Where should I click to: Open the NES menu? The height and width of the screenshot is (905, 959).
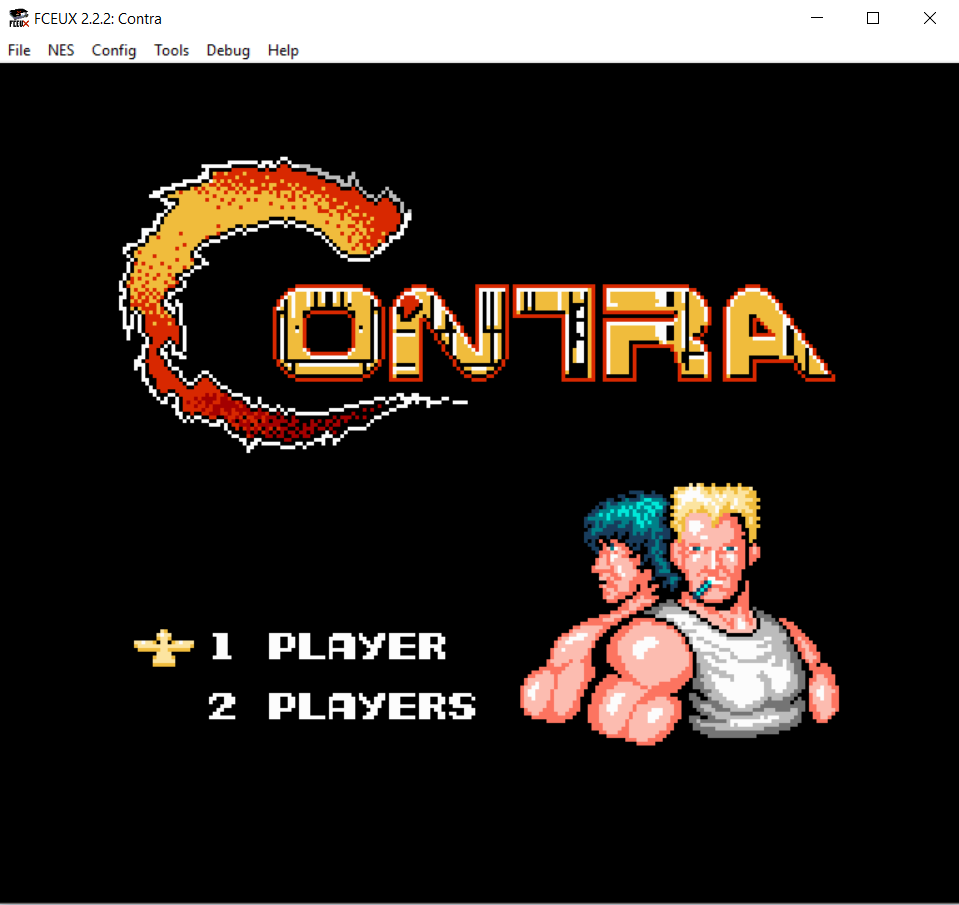click(x=61, y=50)
